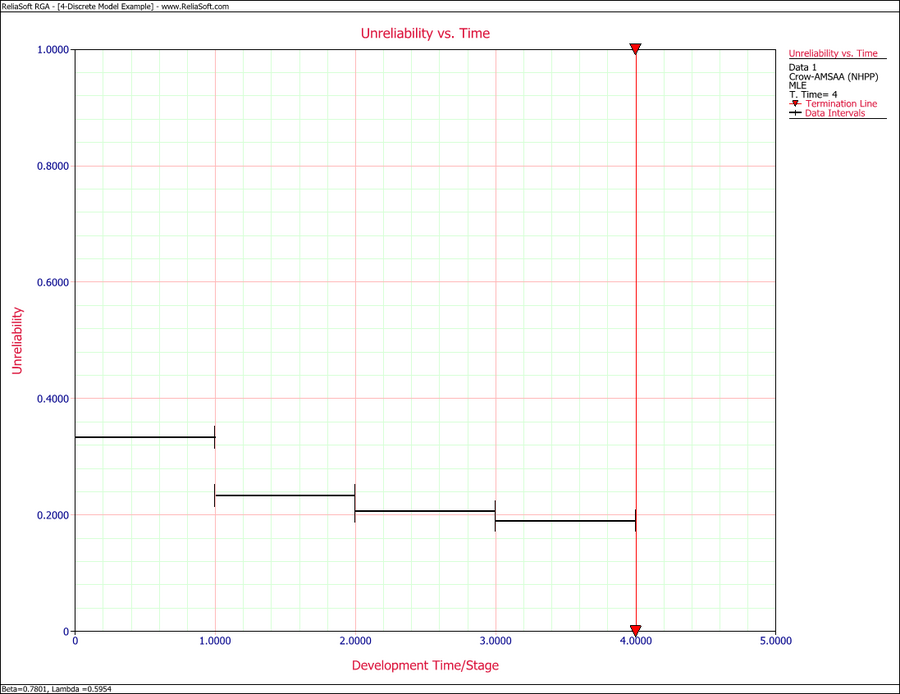The image size is (900, 694).
Task: Click the data interval between 1.0000 and 2.0000
Action: coord(285,495)
